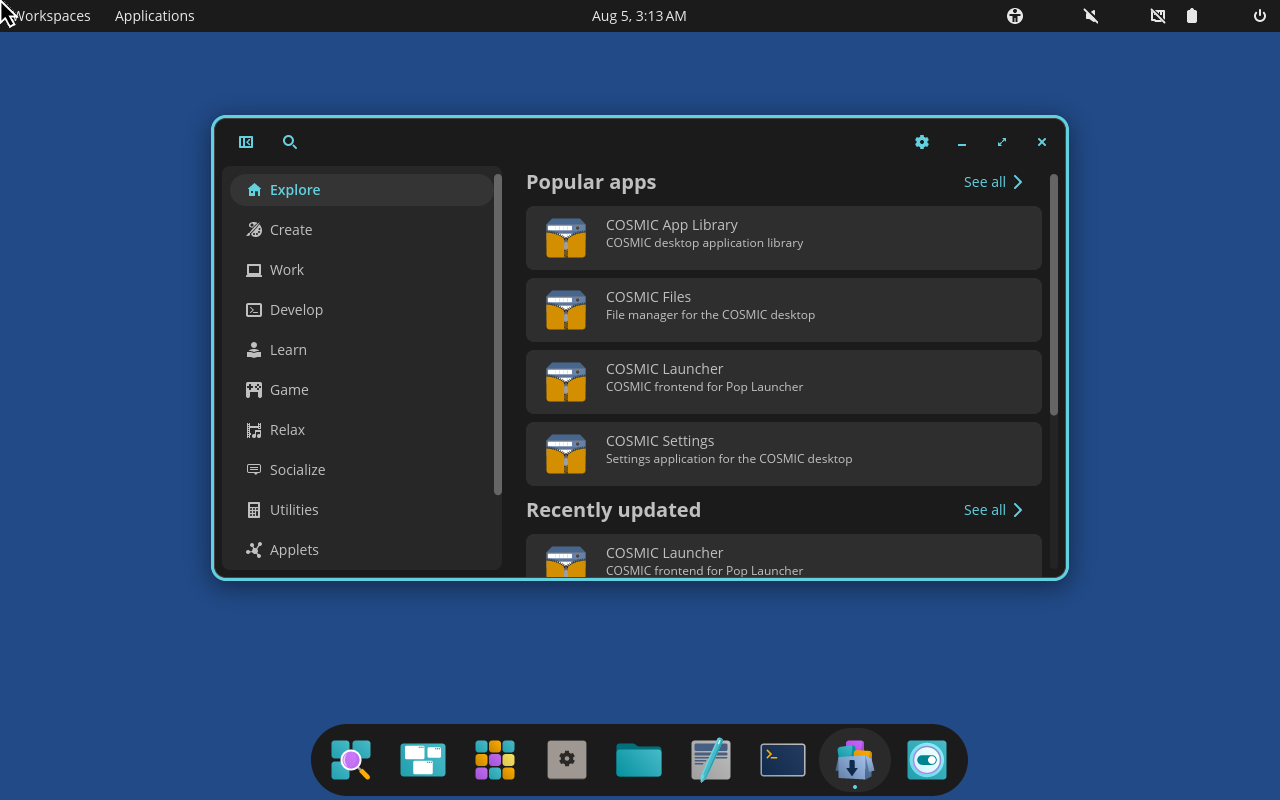Open the COSMIC Files app entry
The height and width of the screenshot is (800, 1280).
click(784, 310)
